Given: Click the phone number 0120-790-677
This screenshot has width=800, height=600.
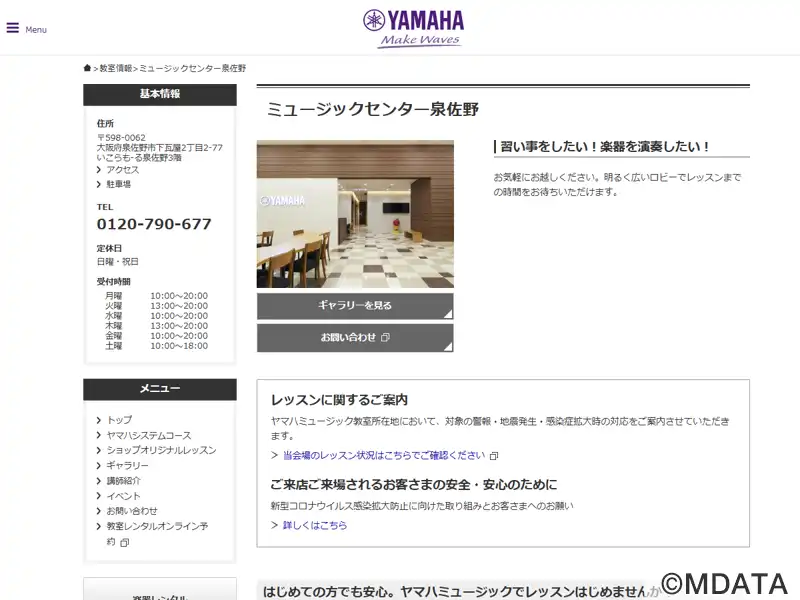Looking at the screenshot, I should [154, 224].
